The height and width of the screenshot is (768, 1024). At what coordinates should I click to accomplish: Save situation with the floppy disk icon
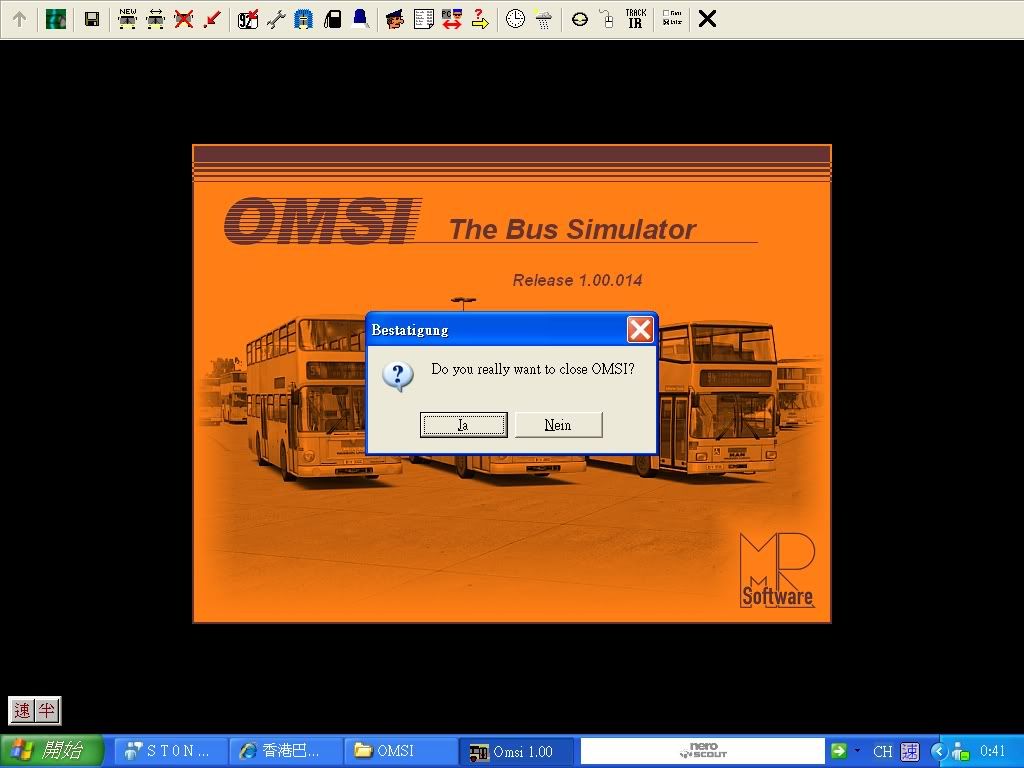(x=92, y=20)
